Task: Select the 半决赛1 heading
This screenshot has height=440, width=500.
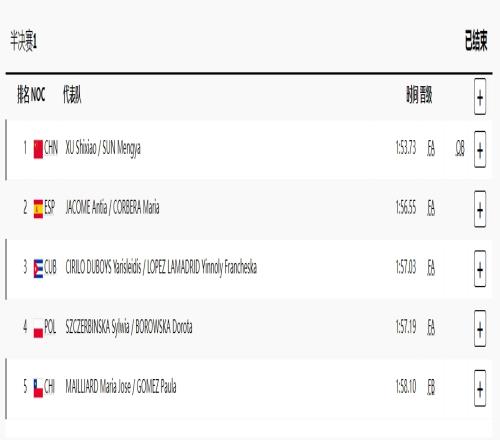Action: point(23,41)
